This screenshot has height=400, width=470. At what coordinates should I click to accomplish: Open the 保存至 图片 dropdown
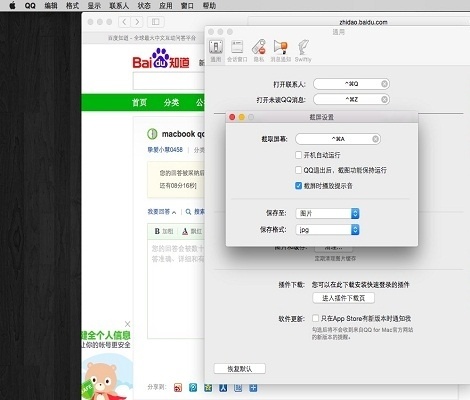[x=327, y=213]
